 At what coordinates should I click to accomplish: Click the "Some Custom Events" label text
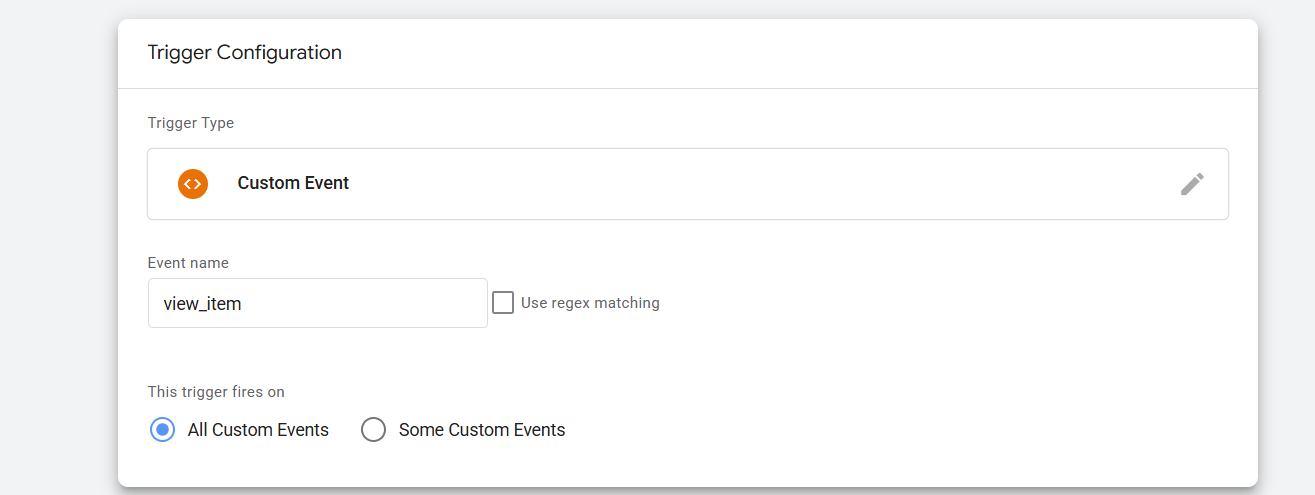coord(482,430)
